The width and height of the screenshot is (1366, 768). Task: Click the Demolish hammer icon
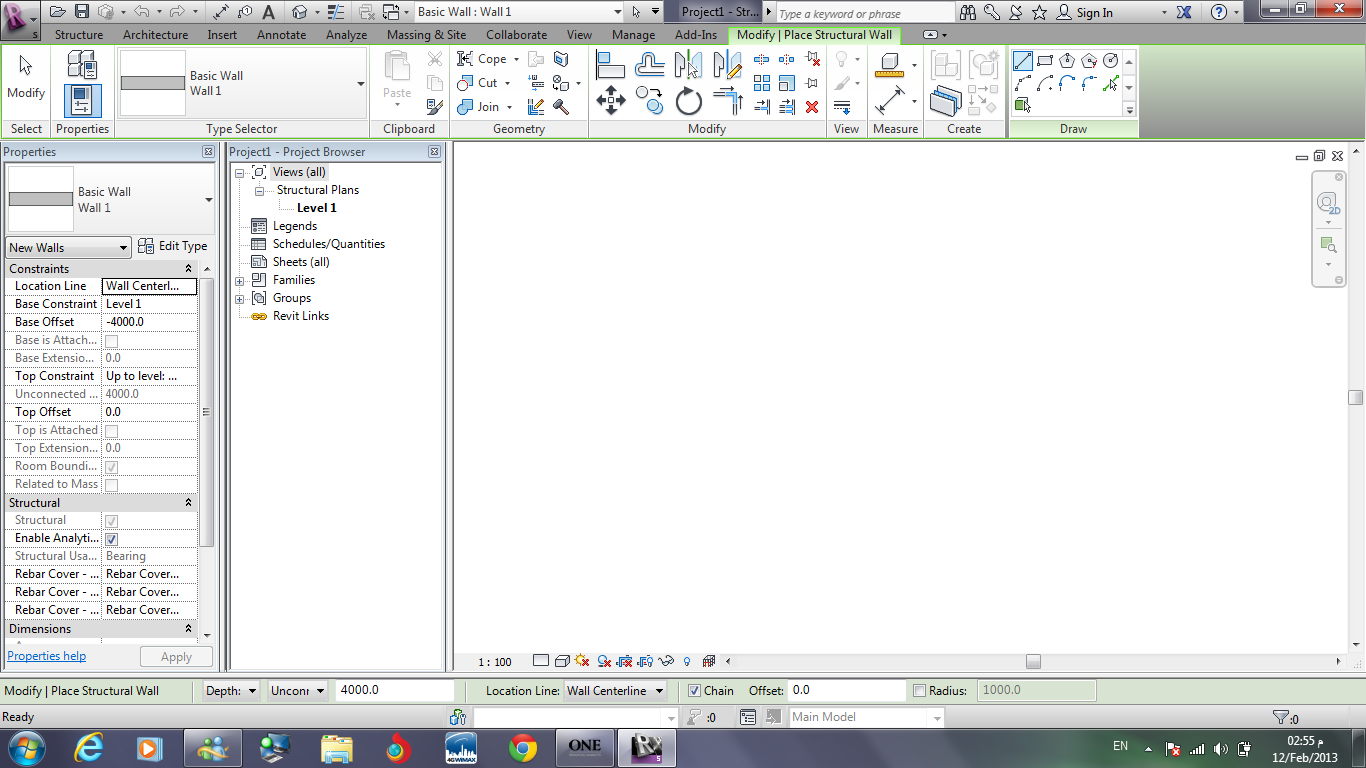click(561, 107)
